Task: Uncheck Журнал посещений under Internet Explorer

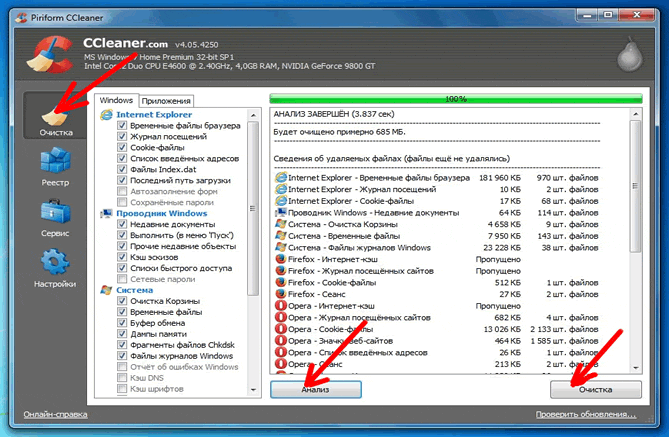Action: (122, 137)
